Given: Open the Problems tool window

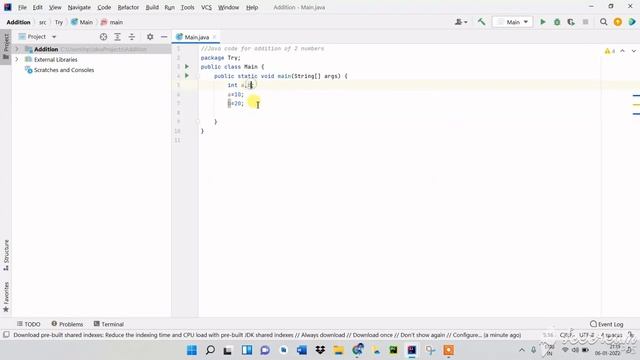Looking at the screenshot, I should point(67,324).
